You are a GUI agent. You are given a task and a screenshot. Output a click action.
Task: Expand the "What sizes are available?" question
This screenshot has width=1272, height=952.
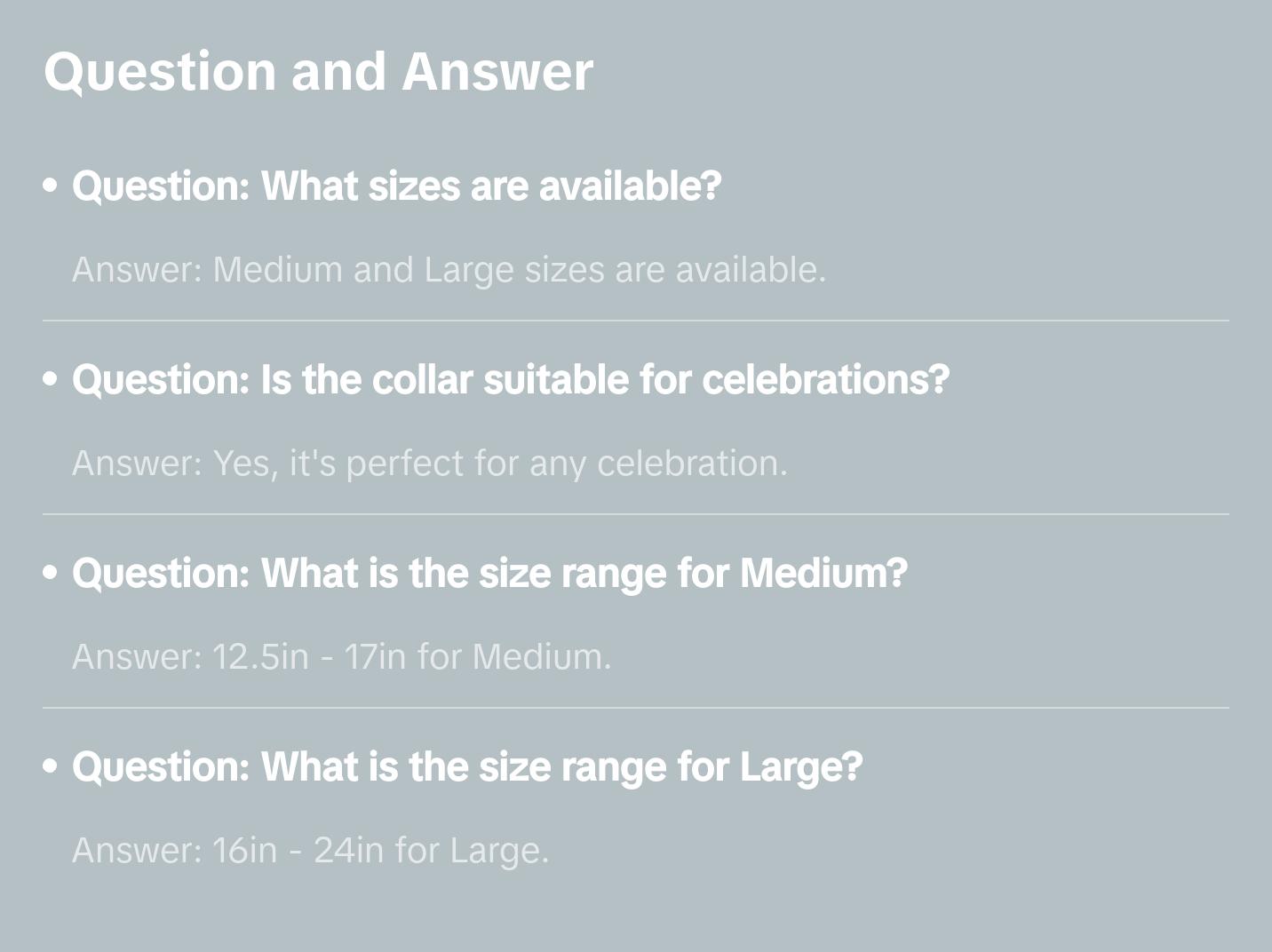[x=396, y=186]
